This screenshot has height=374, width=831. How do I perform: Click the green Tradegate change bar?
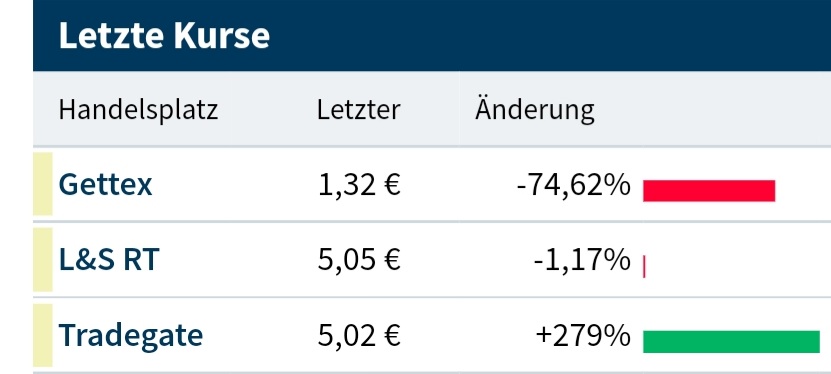point(731,342)
